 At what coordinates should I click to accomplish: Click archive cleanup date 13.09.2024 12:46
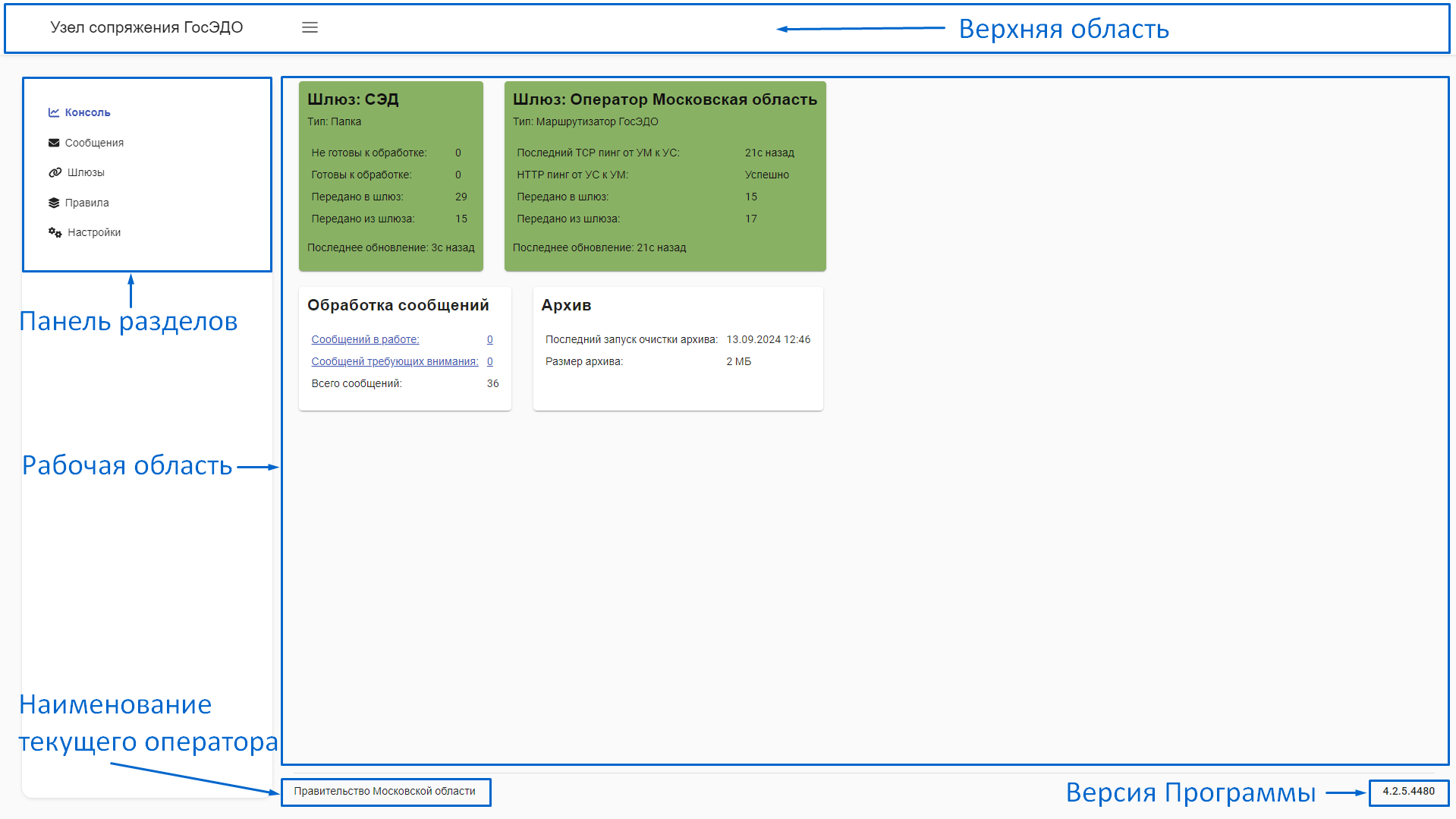click(769, 339)
